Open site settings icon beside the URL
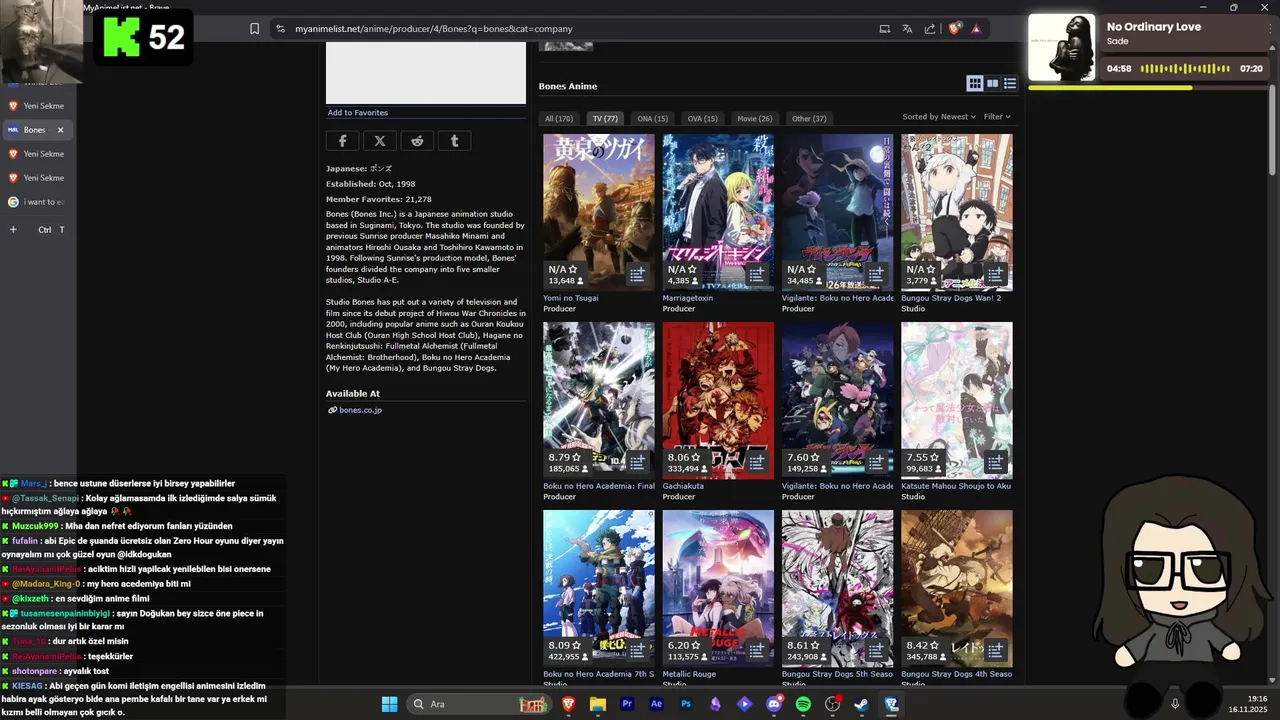Screen dimensions: 1280x720 (x=280, y=29)
